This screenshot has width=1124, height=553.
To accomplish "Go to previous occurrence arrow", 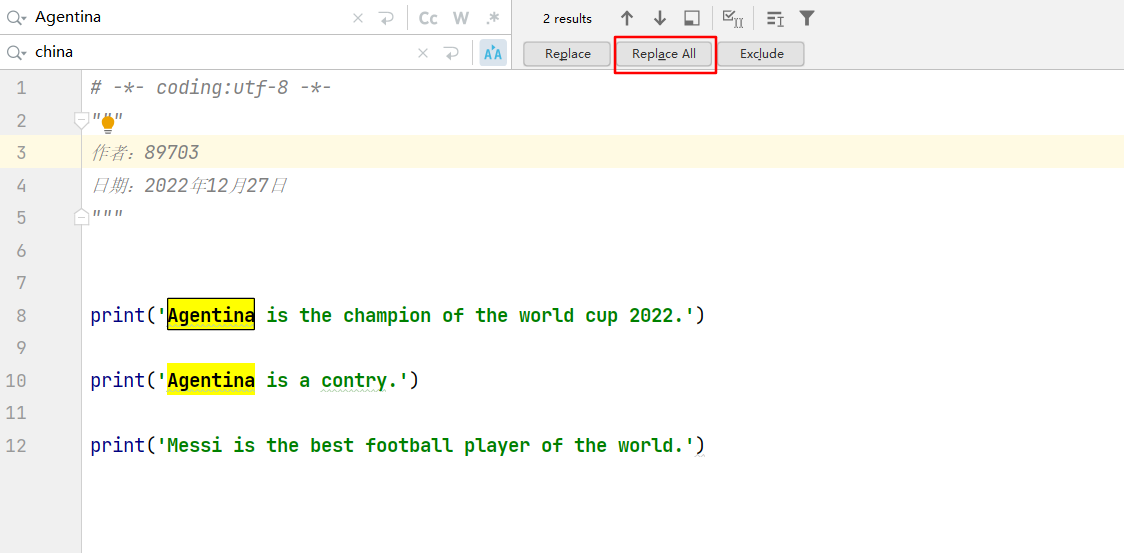I will 627,18.
